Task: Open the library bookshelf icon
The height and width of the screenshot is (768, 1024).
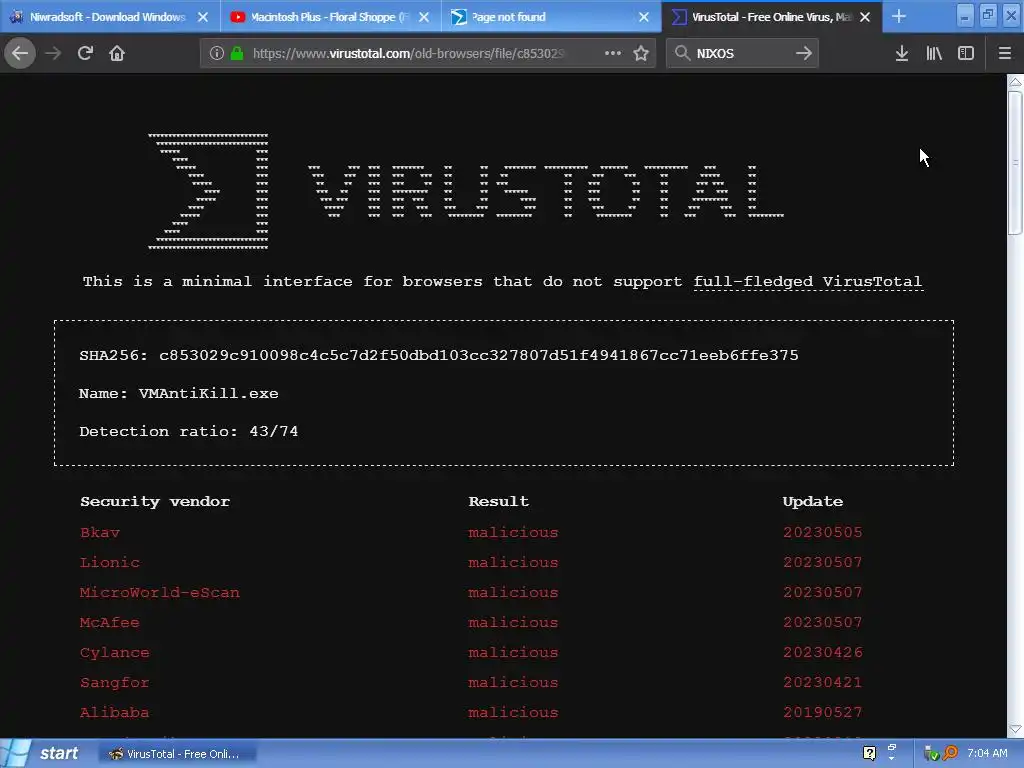Action: (934, 53)
